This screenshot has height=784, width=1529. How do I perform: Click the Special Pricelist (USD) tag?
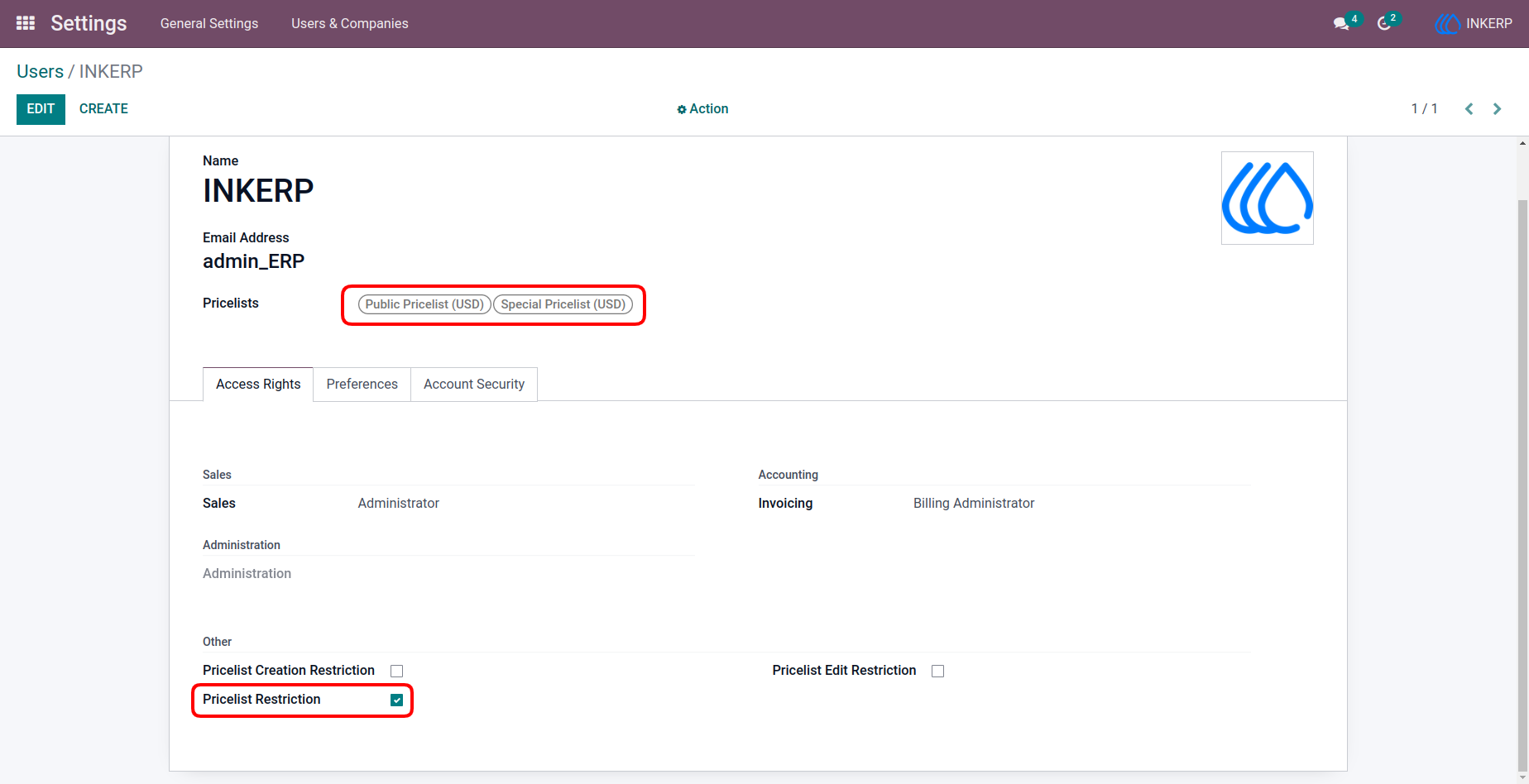(x=563, y=304)
